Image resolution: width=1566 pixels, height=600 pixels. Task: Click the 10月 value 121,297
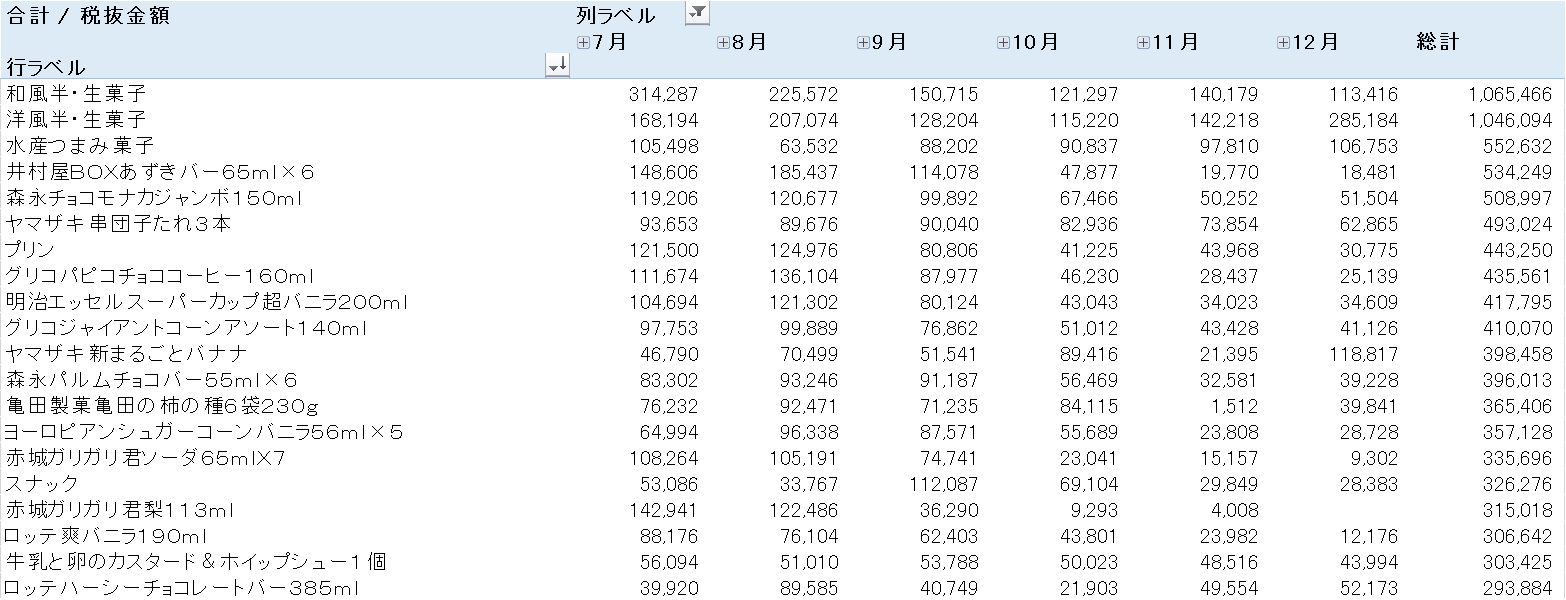coord(1084,94)
